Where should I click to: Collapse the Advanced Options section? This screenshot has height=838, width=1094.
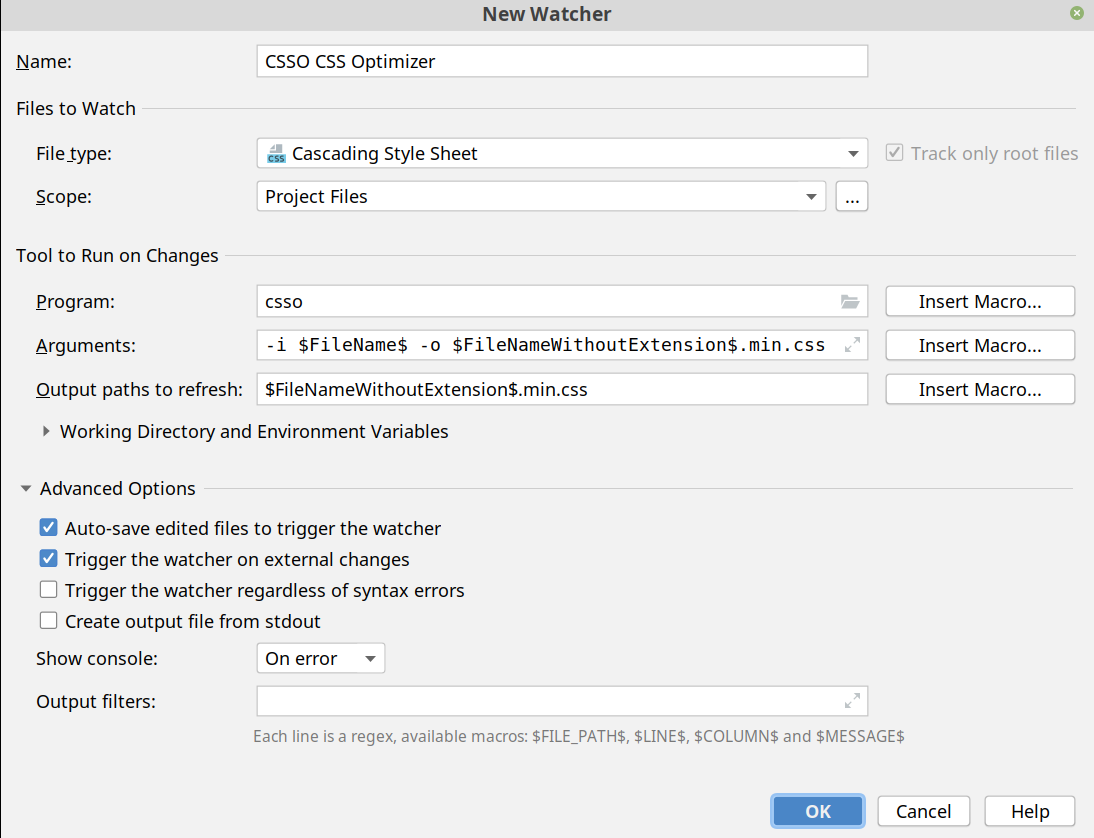[x=25, y=489]
